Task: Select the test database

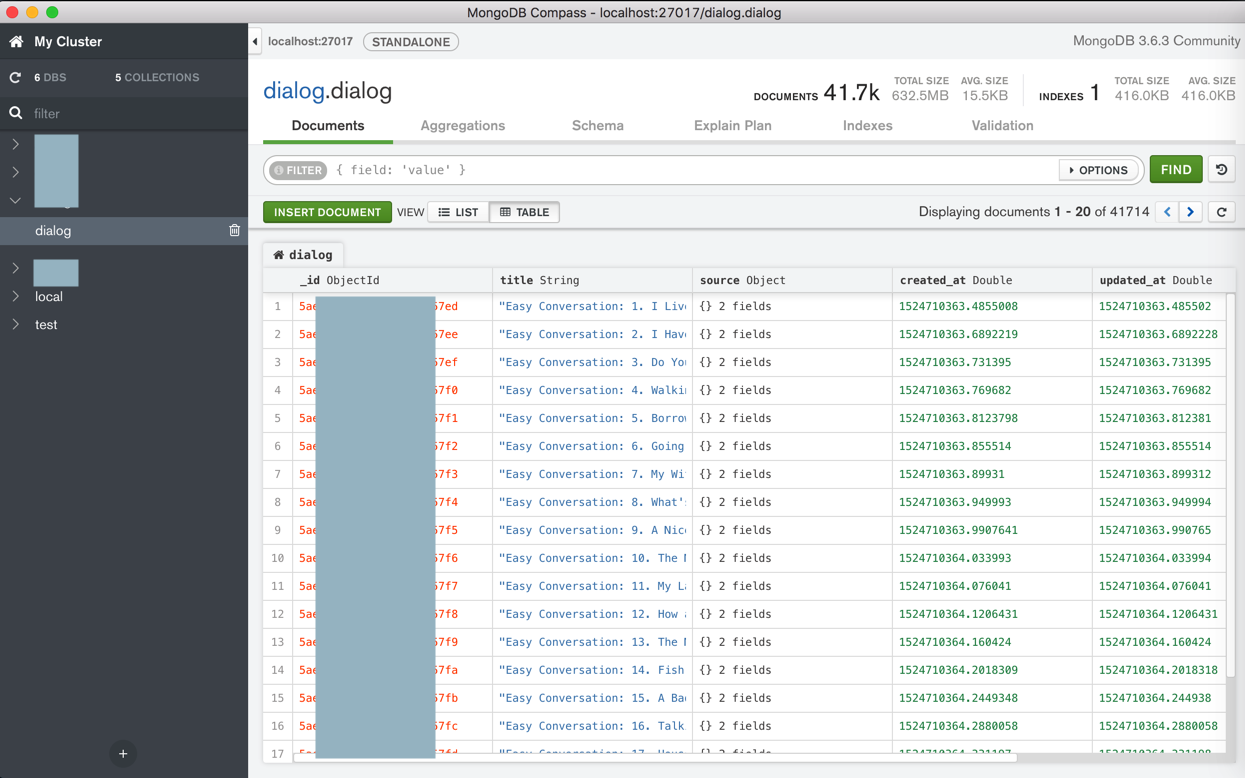Action: [x=46, y=324]
